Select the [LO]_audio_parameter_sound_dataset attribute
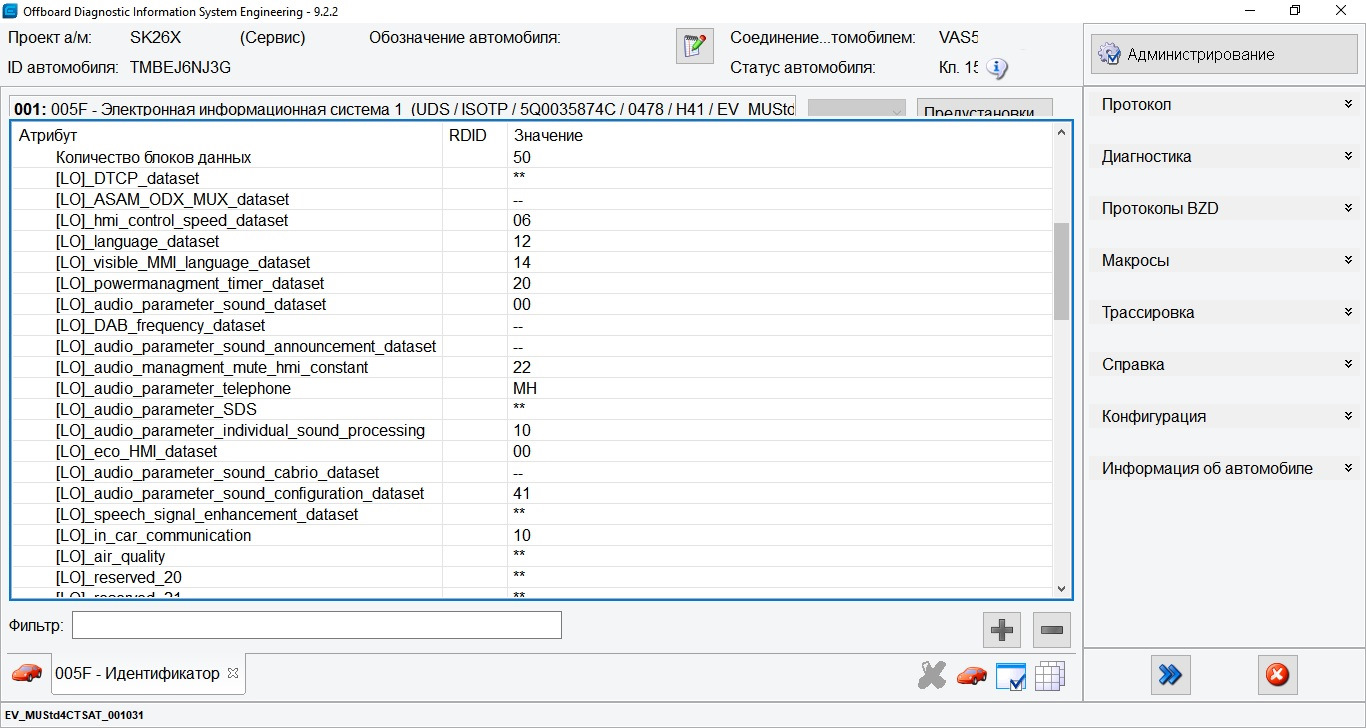Image resolution: width=1366 pixels, height=728 pixels. click(x=191, y=304)
